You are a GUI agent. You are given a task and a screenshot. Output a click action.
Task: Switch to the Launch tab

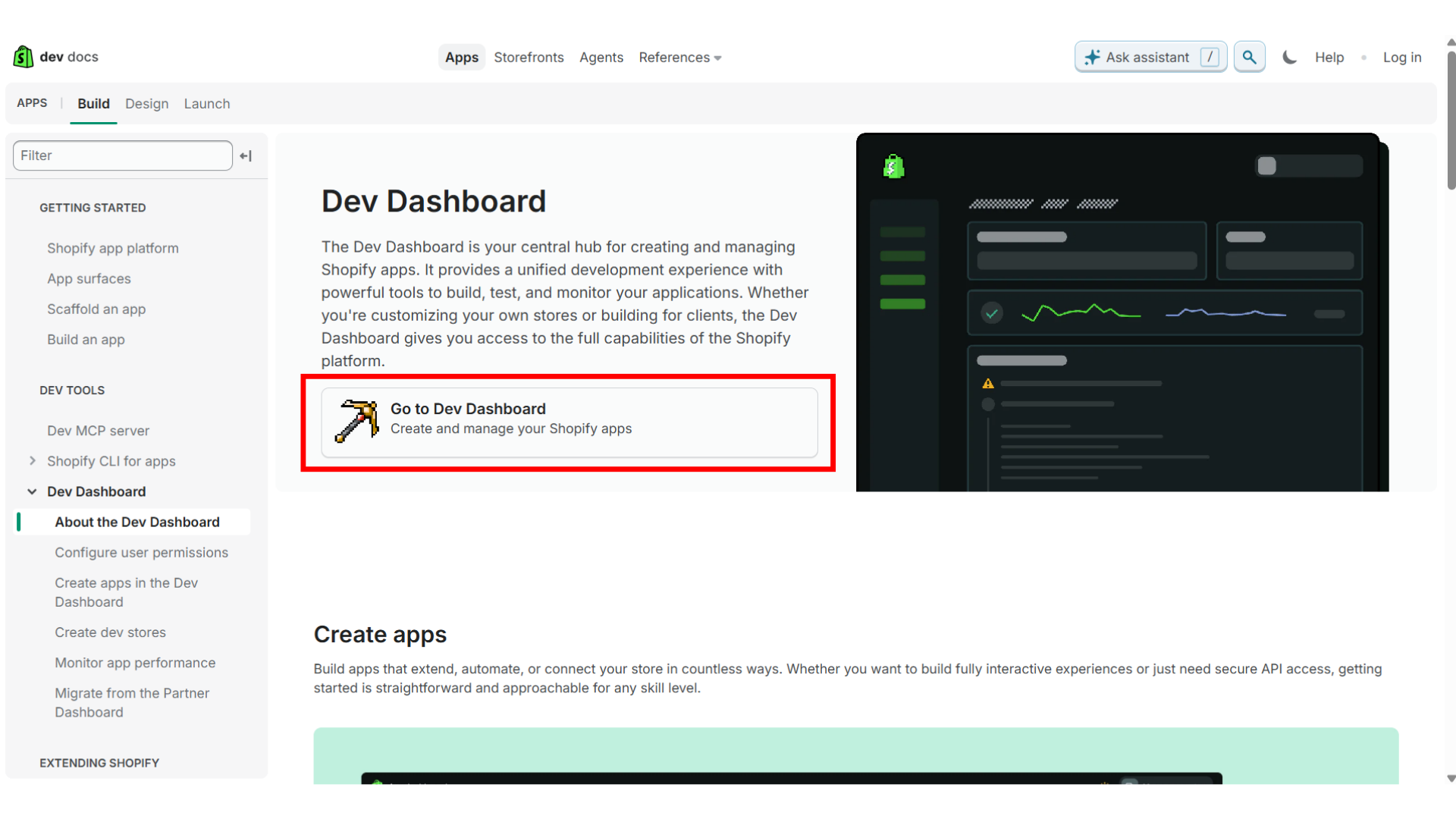click(x=207, y=104)
